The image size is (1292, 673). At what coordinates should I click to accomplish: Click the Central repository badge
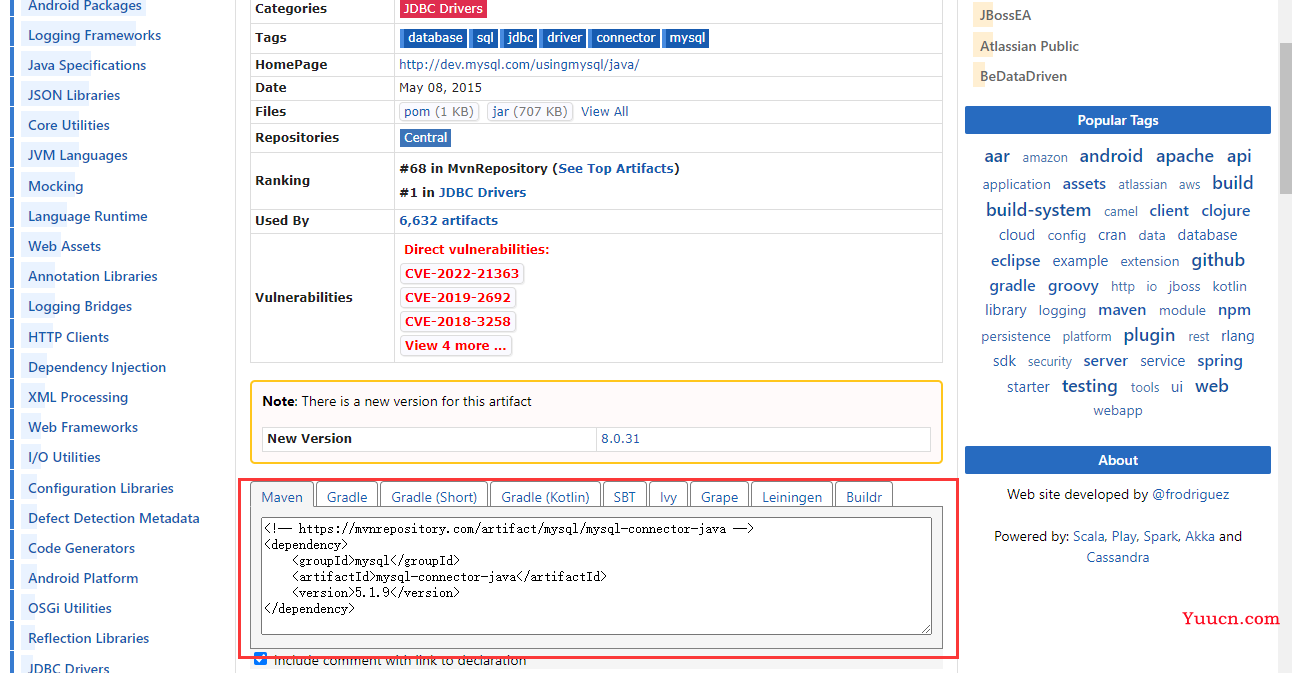[426, 138]
